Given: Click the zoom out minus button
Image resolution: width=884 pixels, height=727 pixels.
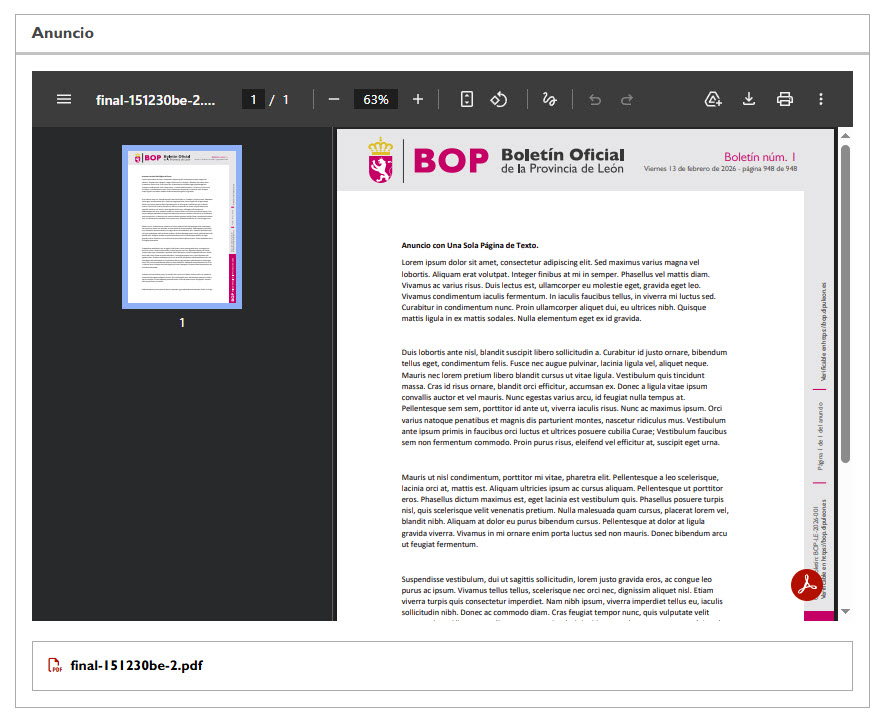Looking at the screenshot, I should point(334,99).
